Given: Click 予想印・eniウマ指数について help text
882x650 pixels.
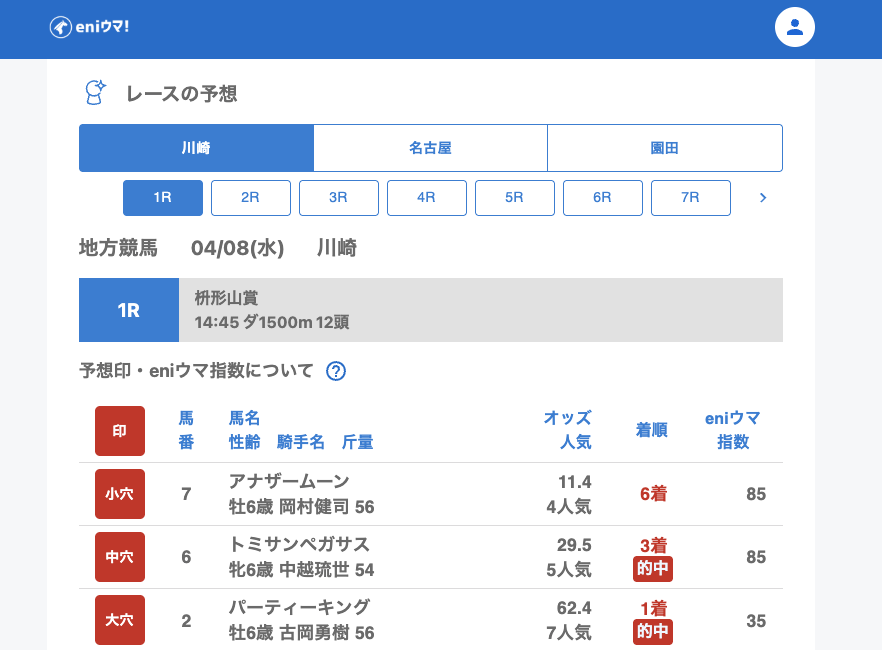Looking at the screenshot, I should click(x=196, y=371).
